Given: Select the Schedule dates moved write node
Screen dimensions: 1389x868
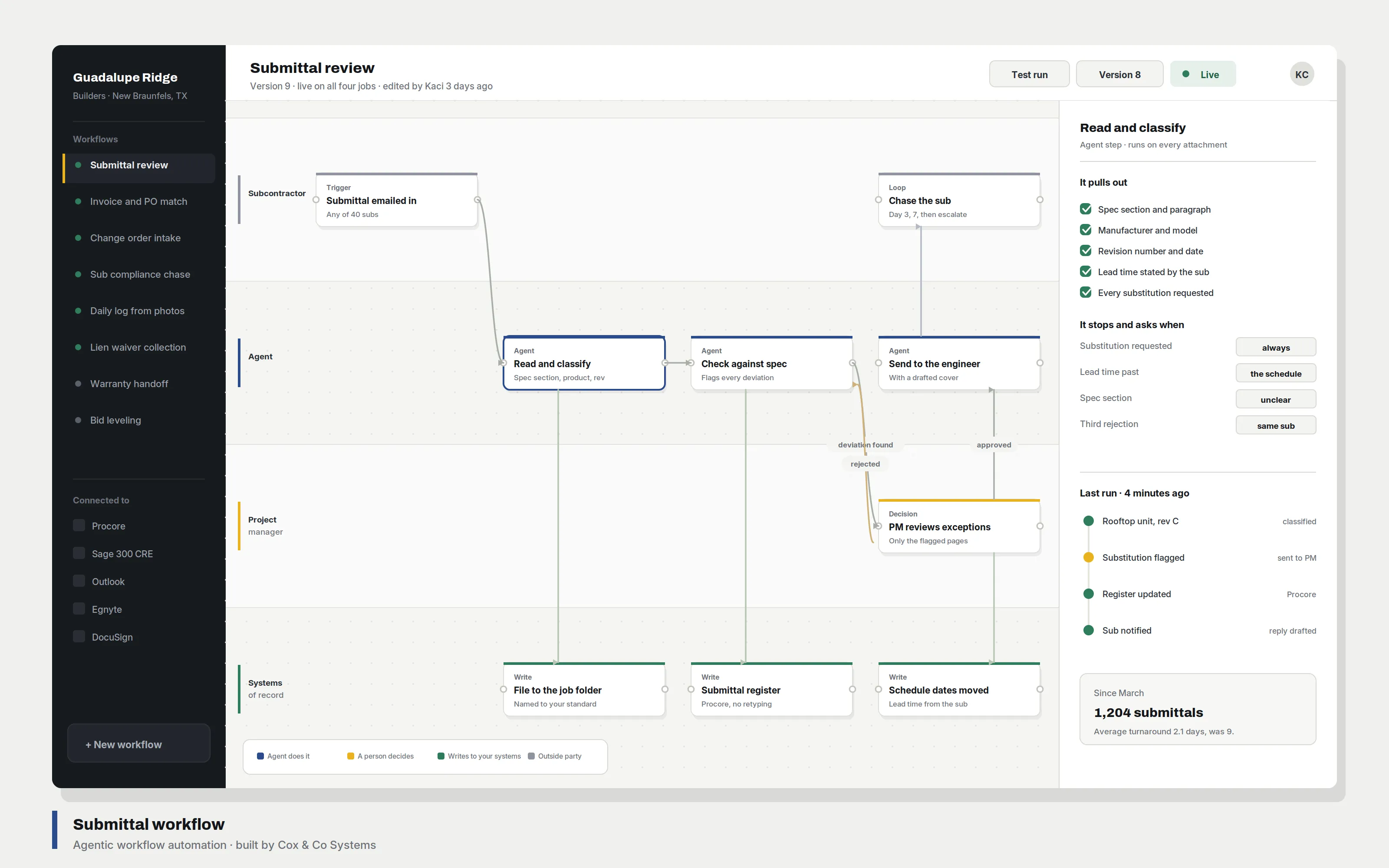Looking at the screenshot, I should click(959, 690).
